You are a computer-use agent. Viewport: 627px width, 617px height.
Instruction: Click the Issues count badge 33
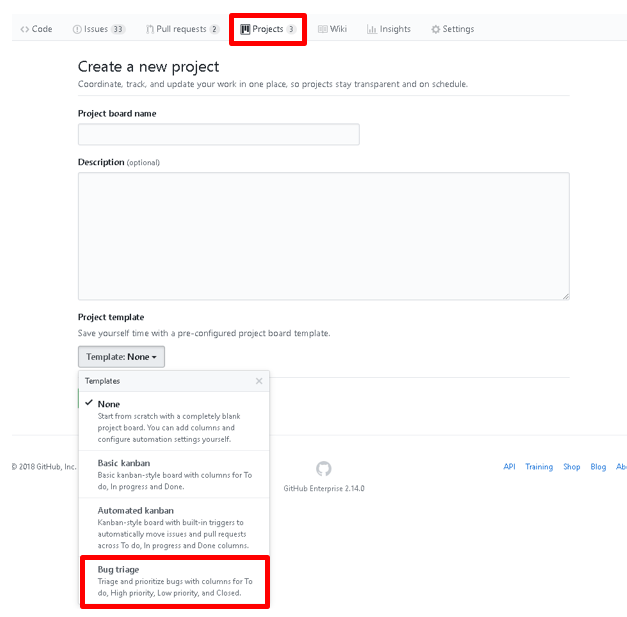coord(118,29)
